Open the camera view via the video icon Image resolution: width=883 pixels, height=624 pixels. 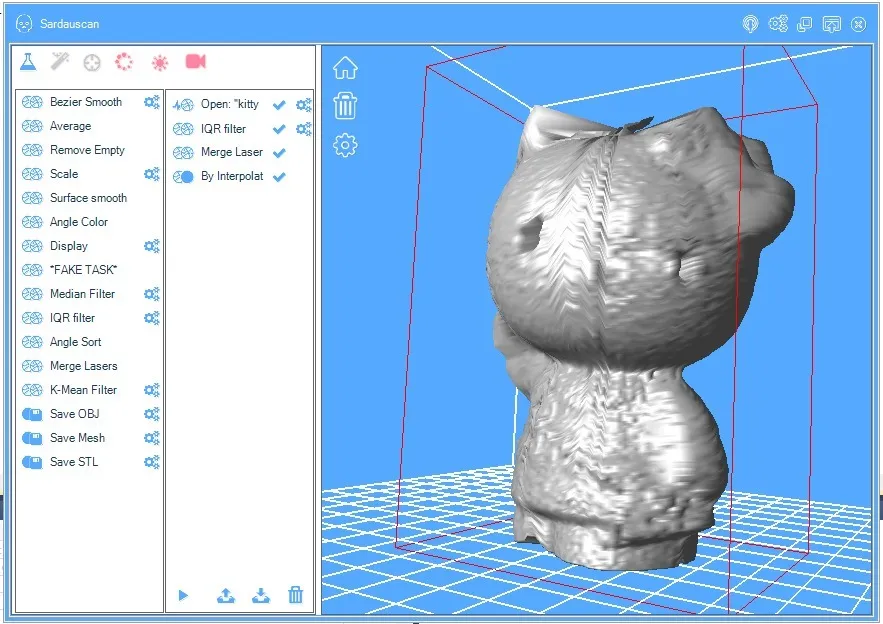click(194, 61)
